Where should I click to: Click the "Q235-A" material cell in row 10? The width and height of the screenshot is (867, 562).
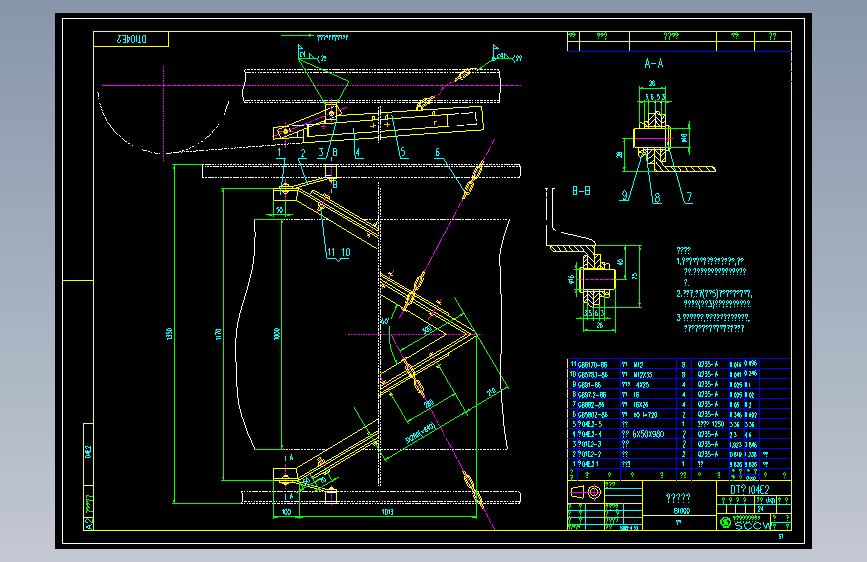[x=708, y=374]
